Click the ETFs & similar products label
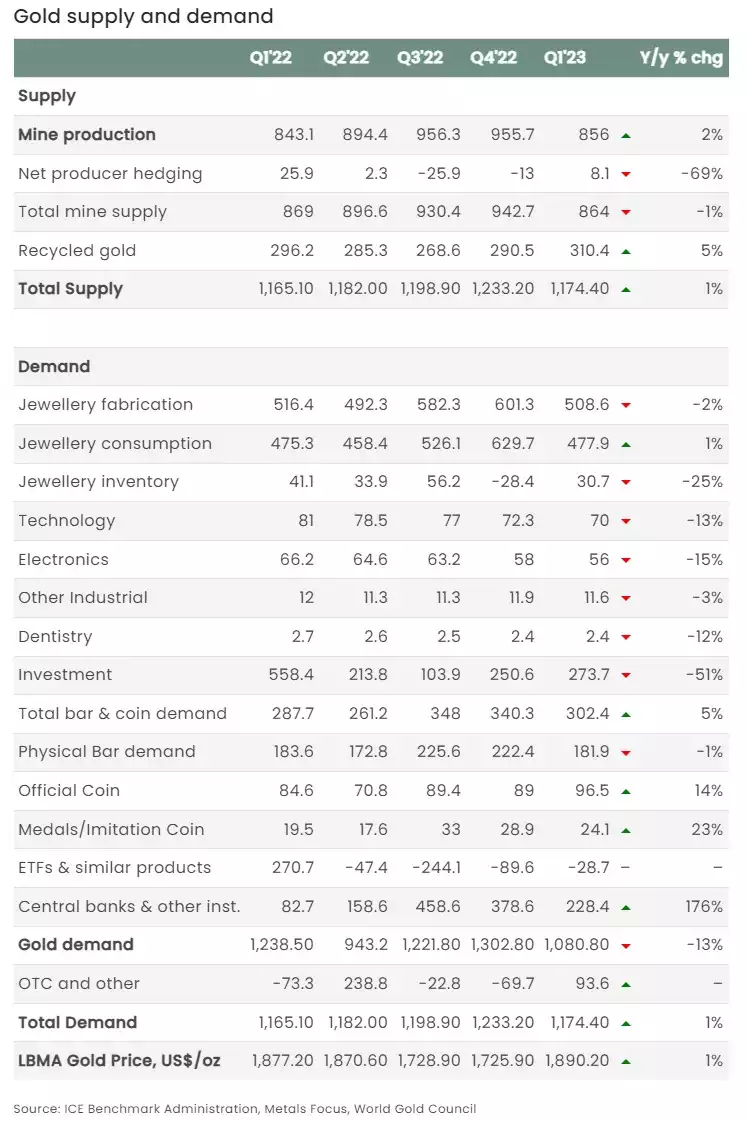 [114, 867]
